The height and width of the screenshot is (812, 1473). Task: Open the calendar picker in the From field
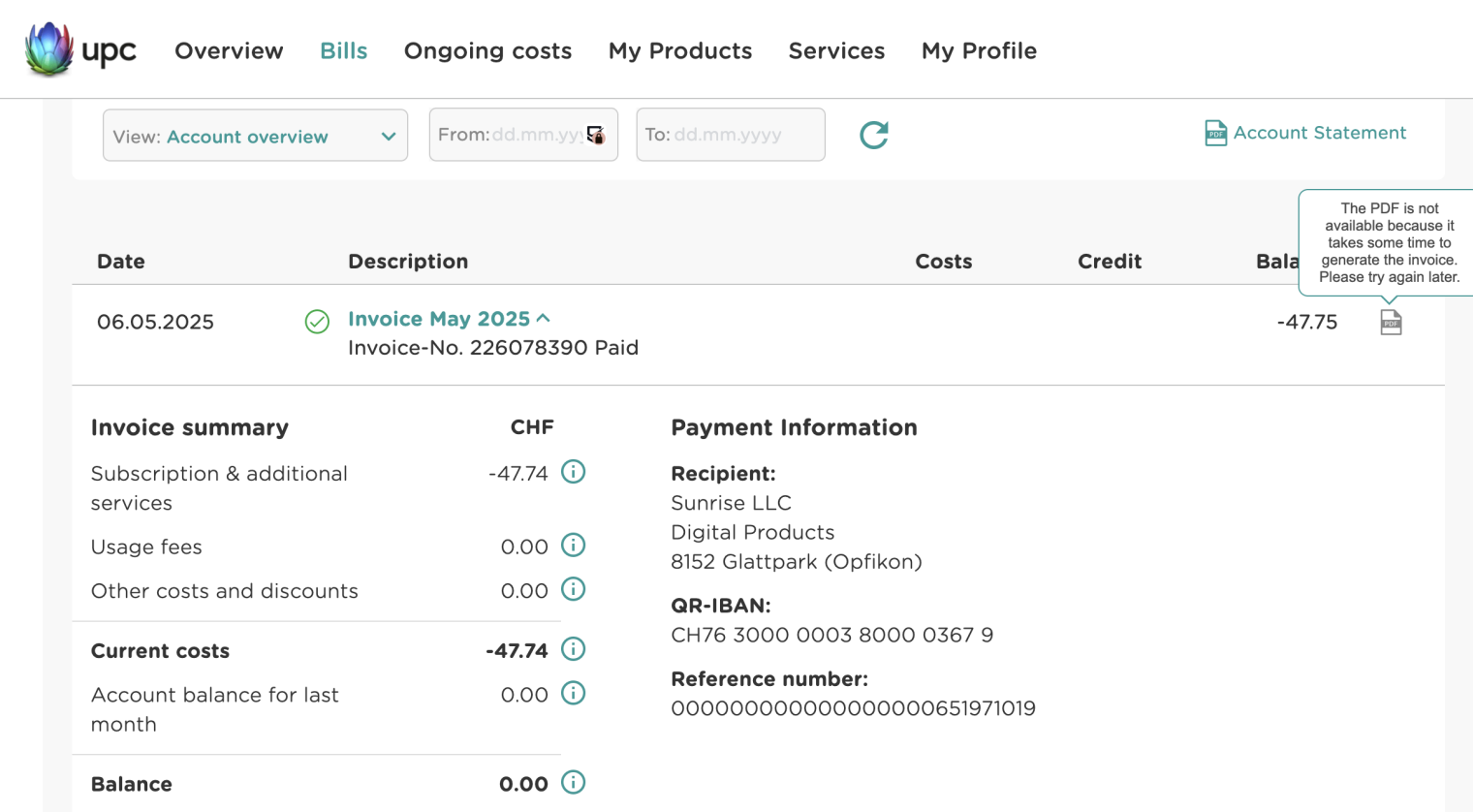click(x=594, y=135)
